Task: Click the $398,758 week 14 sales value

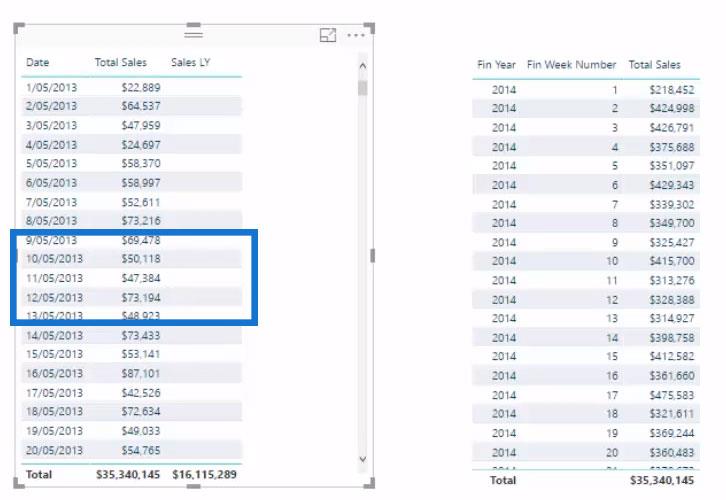Action: pos(671,338)
